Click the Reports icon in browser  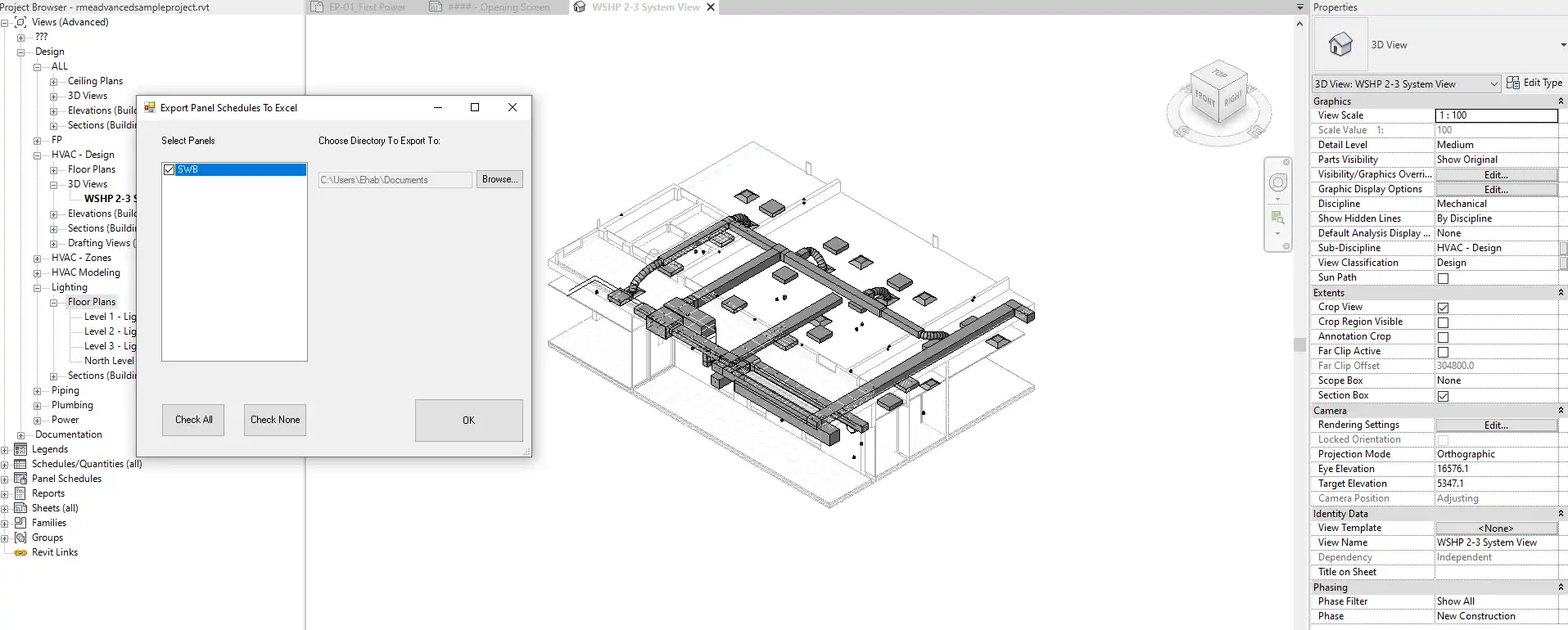(x=20, y=493)
